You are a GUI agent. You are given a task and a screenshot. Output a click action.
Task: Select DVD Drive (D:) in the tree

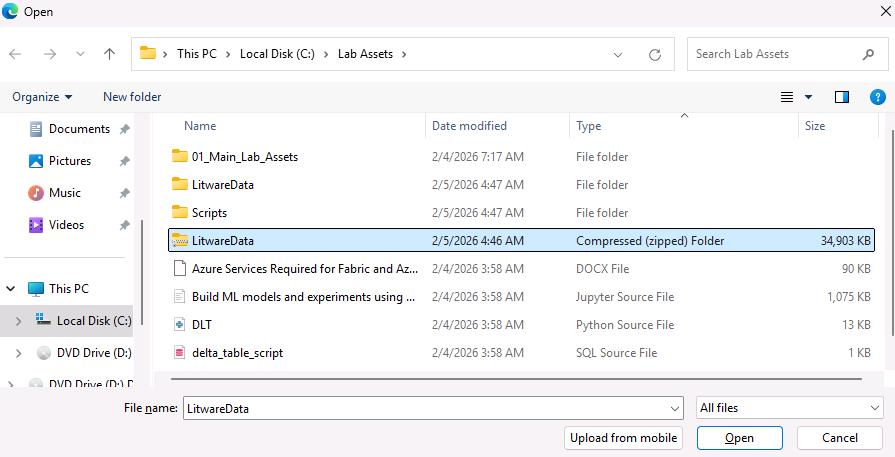click(94, 353)
